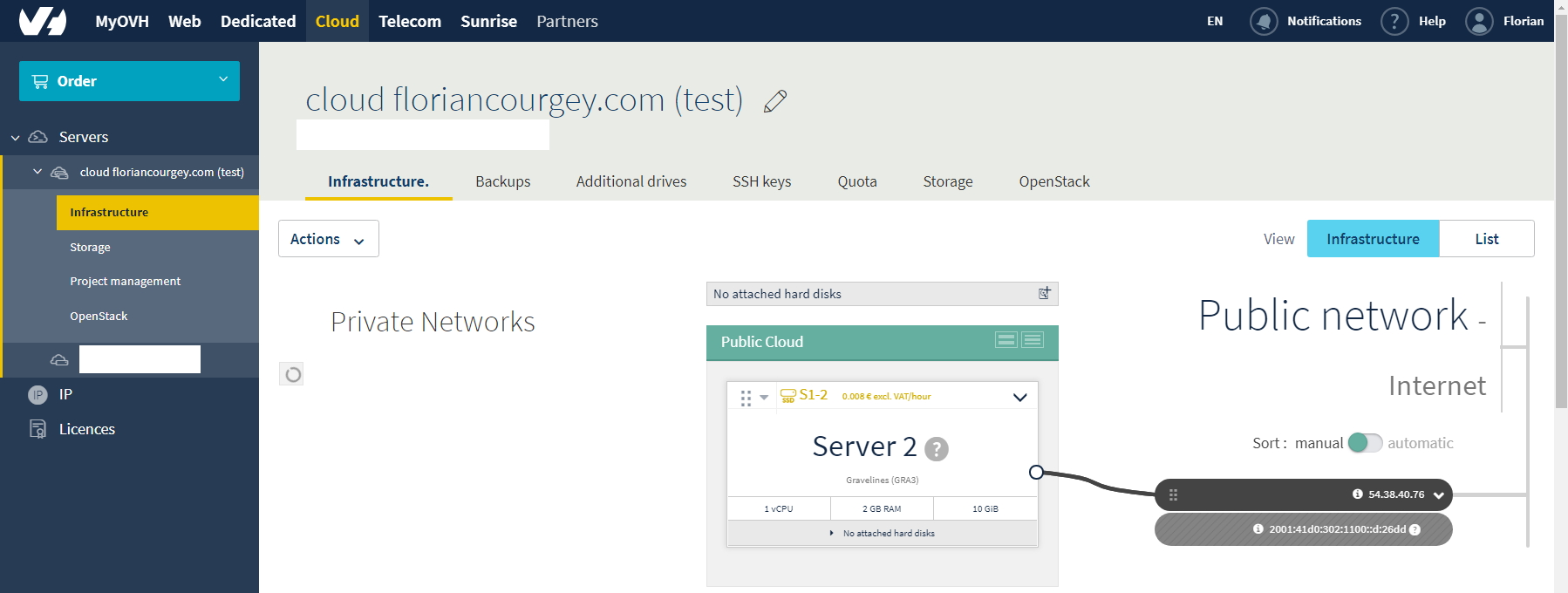Click the add disk icon in the hard disks bar
This screenshot has width=1568, height=593.
point(1044,294)
